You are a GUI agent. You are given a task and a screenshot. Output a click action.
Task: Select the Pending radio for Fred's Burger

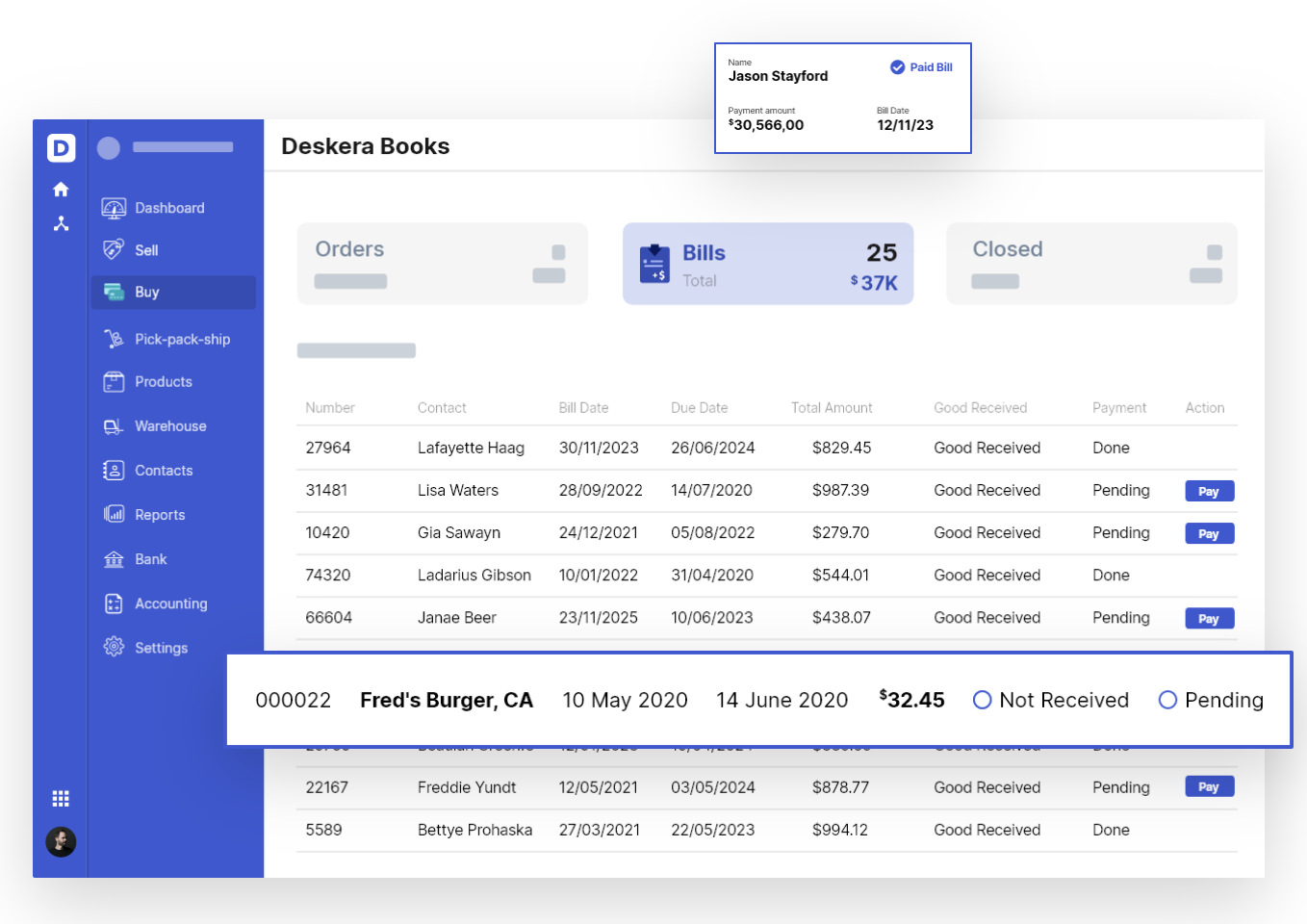coord(1167,700)
